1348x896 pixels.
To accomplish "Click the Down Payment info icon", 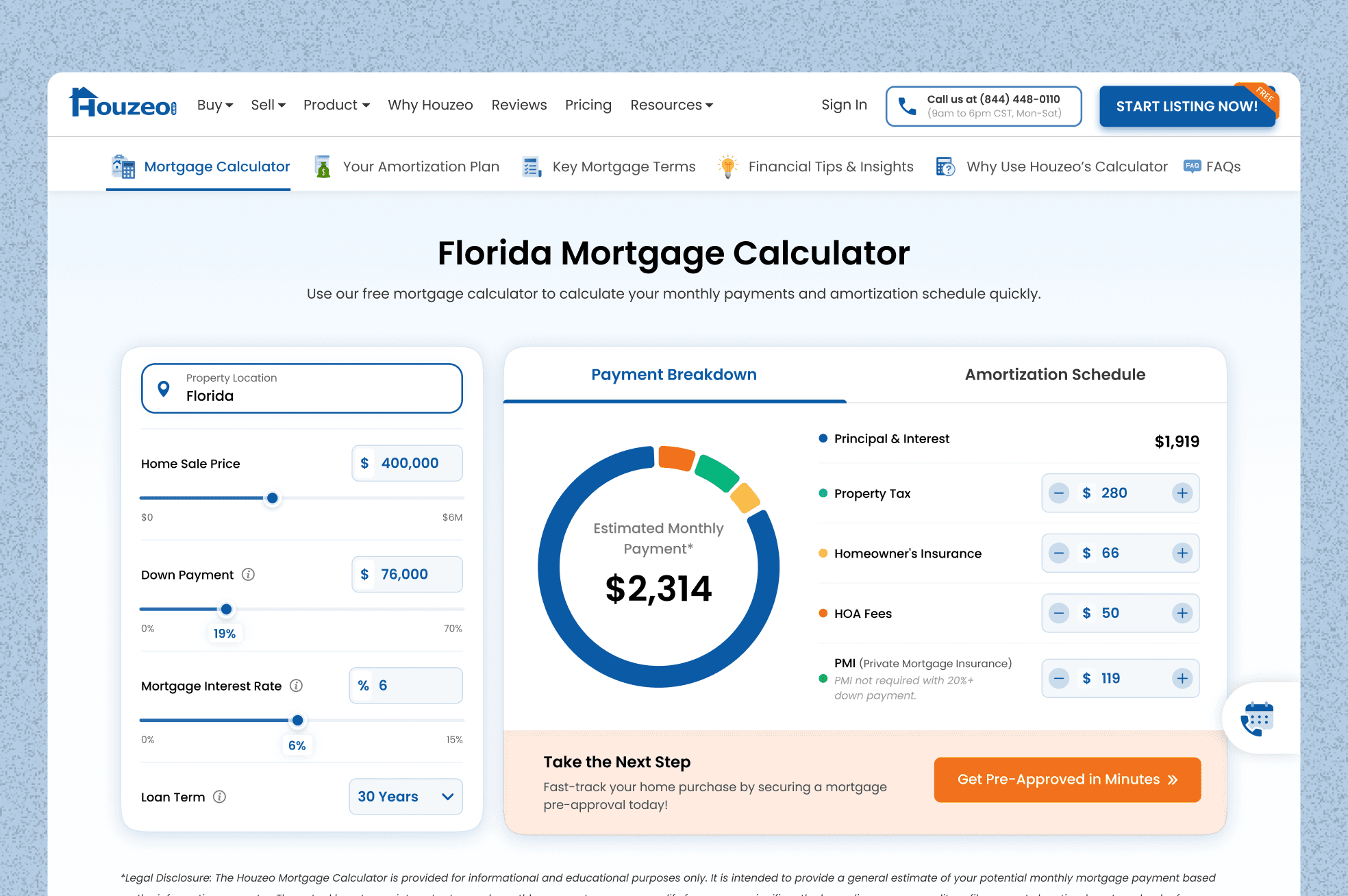I will click(249, 575).
